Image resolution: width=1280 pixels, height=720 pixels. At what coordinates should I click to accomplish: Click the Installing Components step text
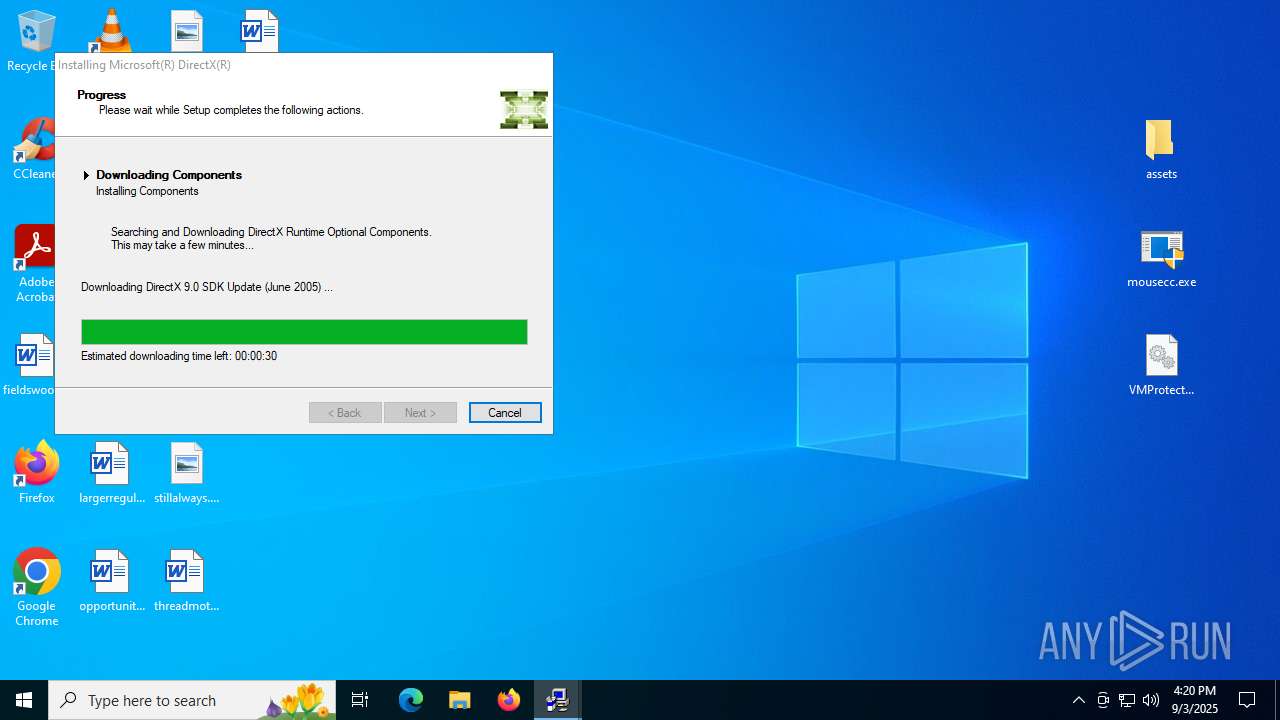pos(147,191)
